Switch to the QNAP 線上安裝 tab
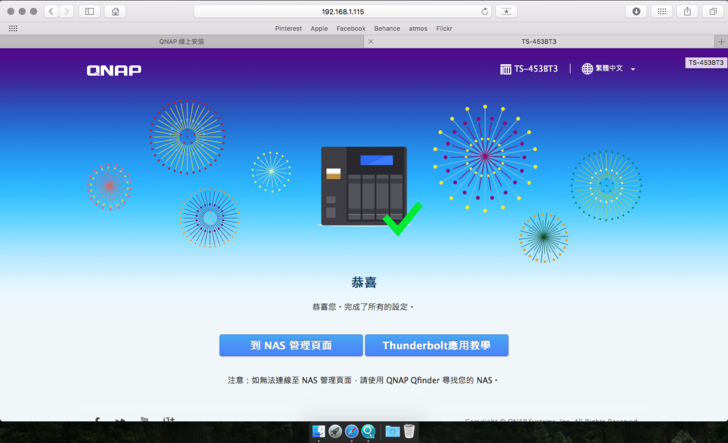The height and width of the screenshot is (443, 728). point(182,41)
